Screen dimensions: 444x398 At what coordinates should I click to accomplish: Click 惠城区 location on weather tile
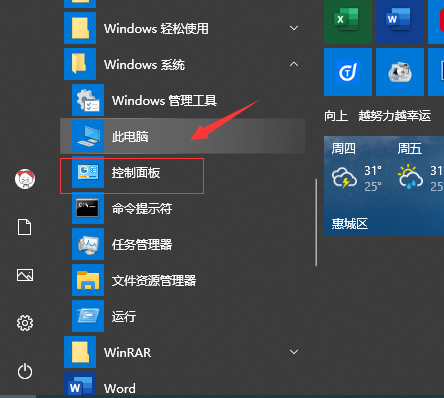point(350,223)
